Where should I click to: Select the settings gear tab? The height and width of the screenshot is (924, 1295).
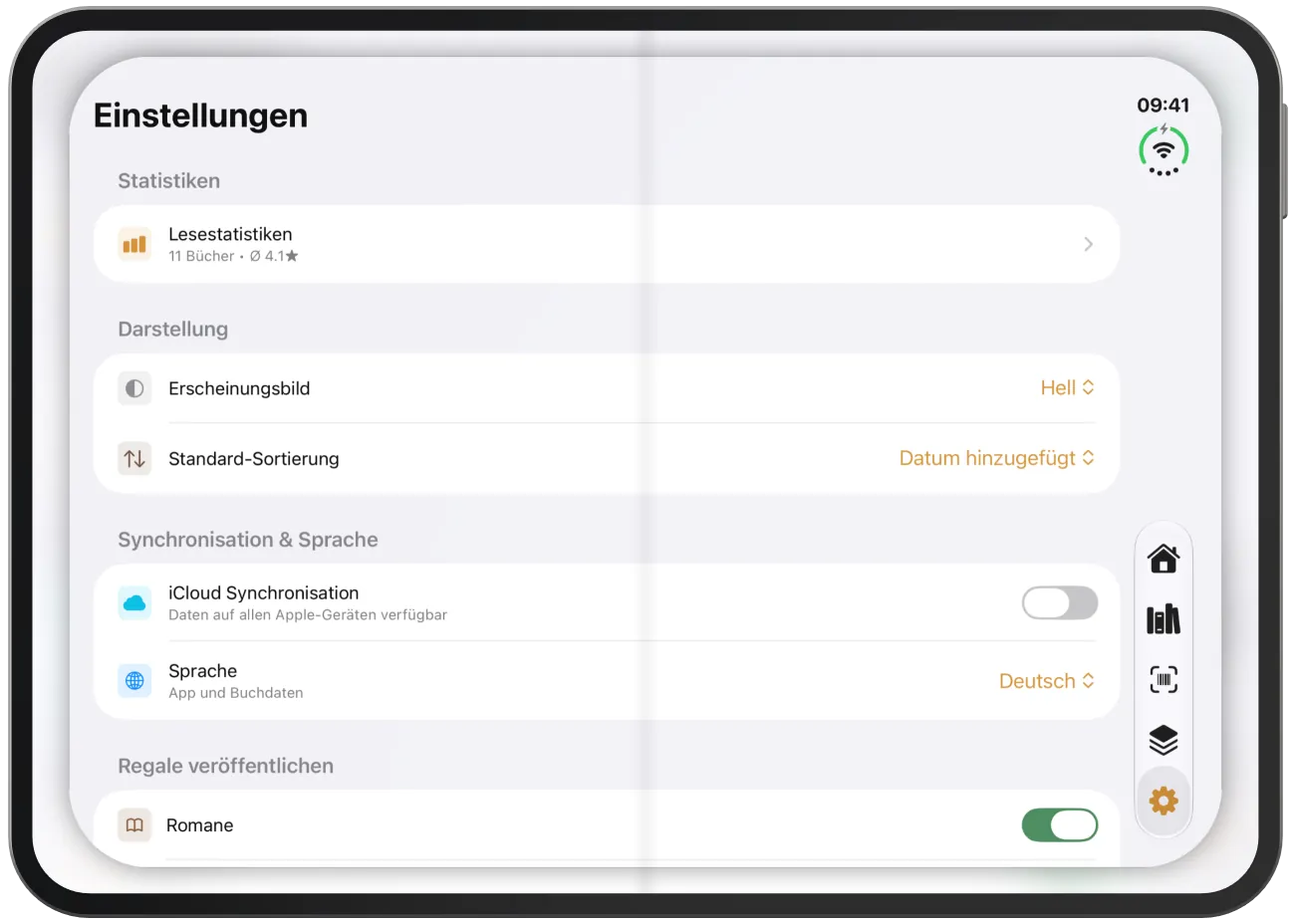pos(1164,801)
